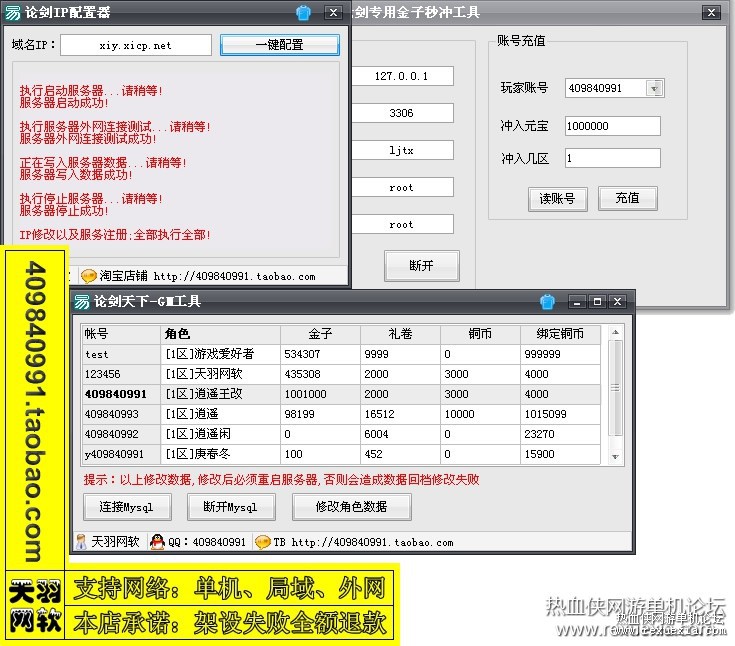The image size is (735, 646).
Task: Click the 断开Mysql button
Action: pyautogui.click(x=231, y=507)
